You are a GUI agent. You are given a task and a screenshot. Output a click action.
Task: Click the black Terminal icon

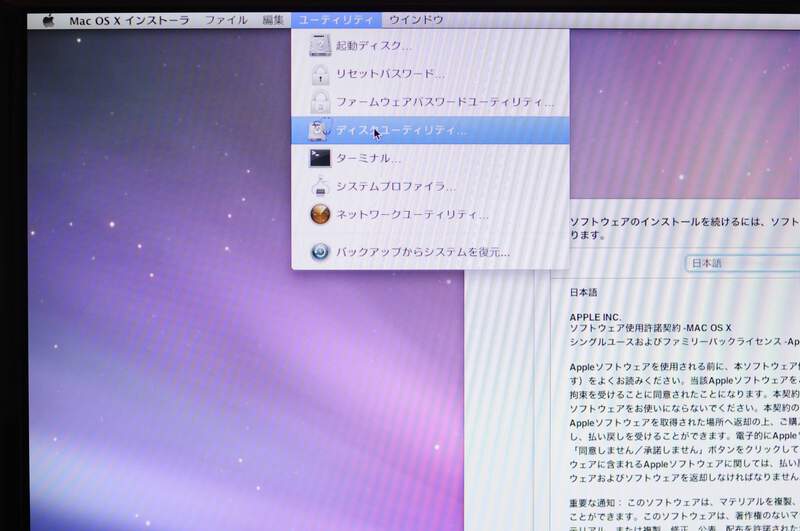click(x=319, y=158)
